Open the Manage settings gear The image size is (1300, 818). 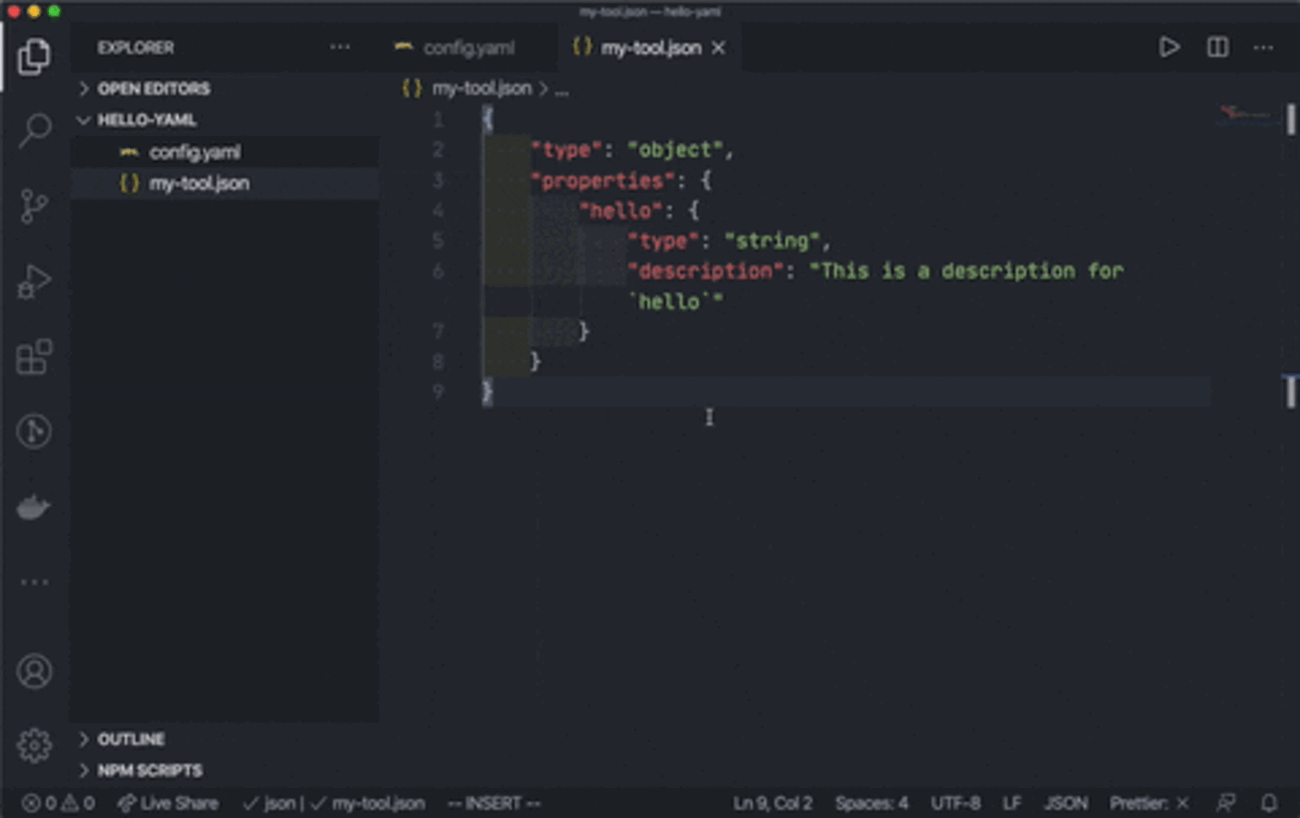click(34, 745)
